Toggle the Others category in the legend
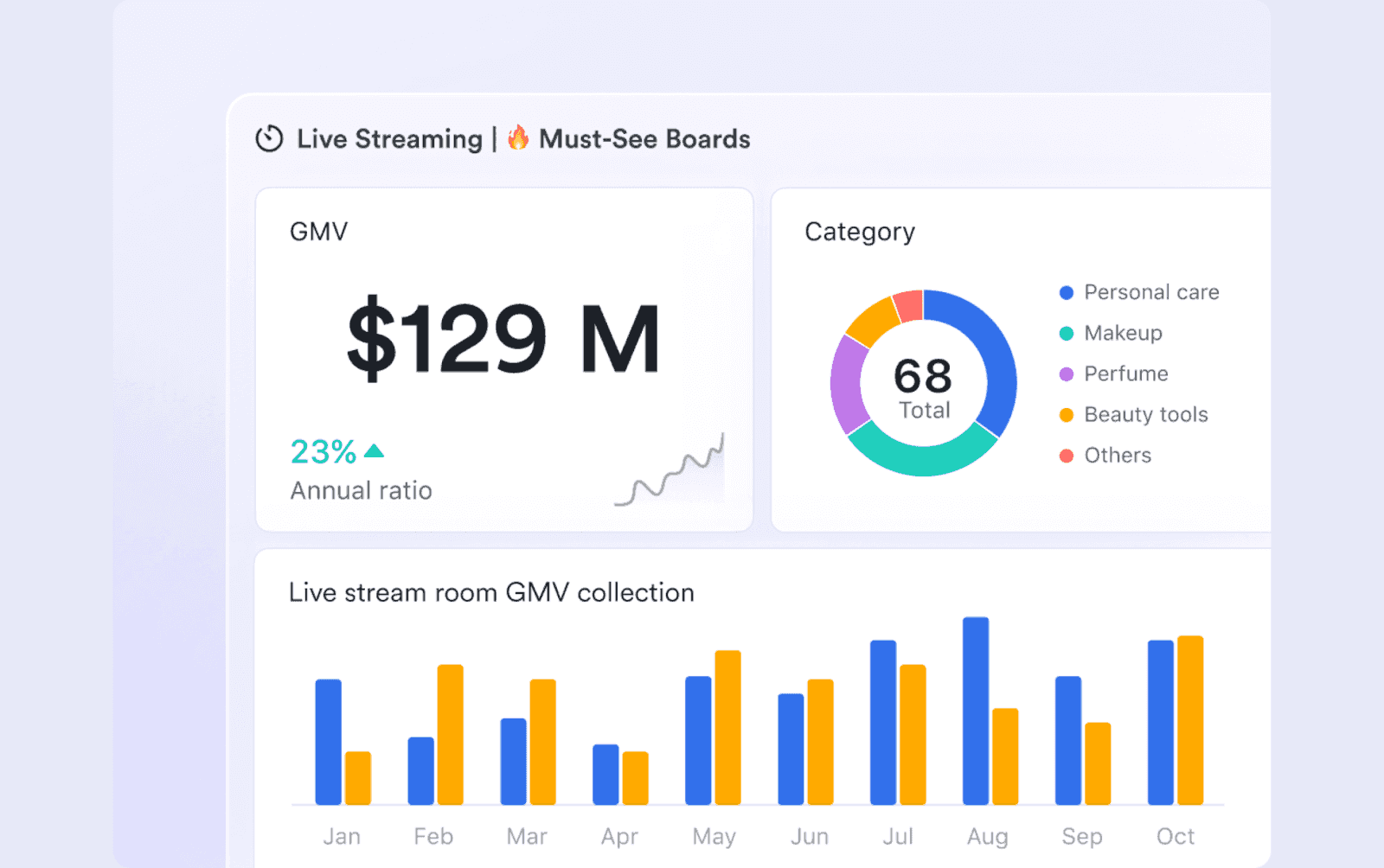1384x868 pixels. tap(1117, 455)
